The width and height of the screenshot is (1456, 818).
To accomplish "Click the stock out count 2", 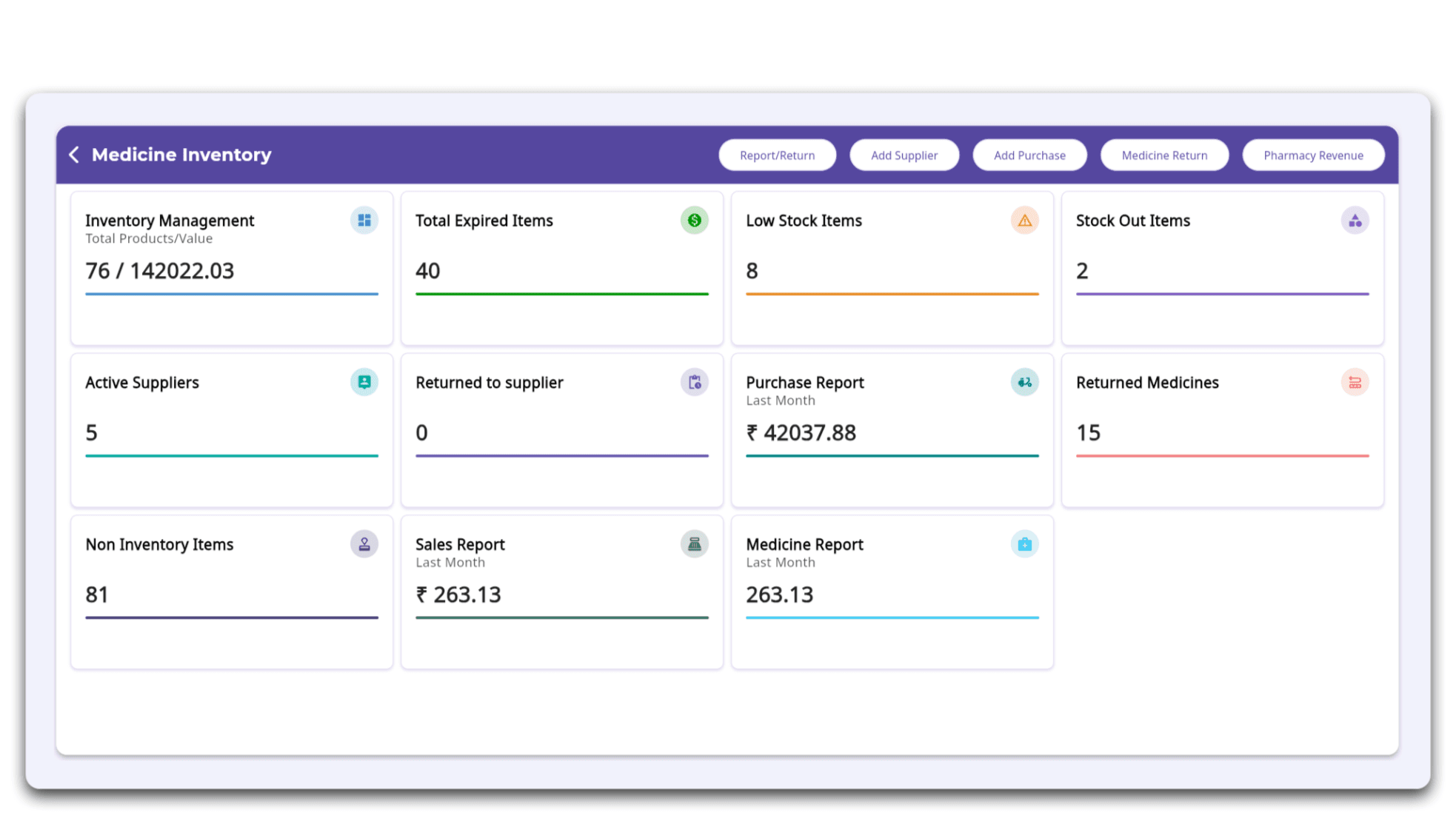I will [1083, 271].
